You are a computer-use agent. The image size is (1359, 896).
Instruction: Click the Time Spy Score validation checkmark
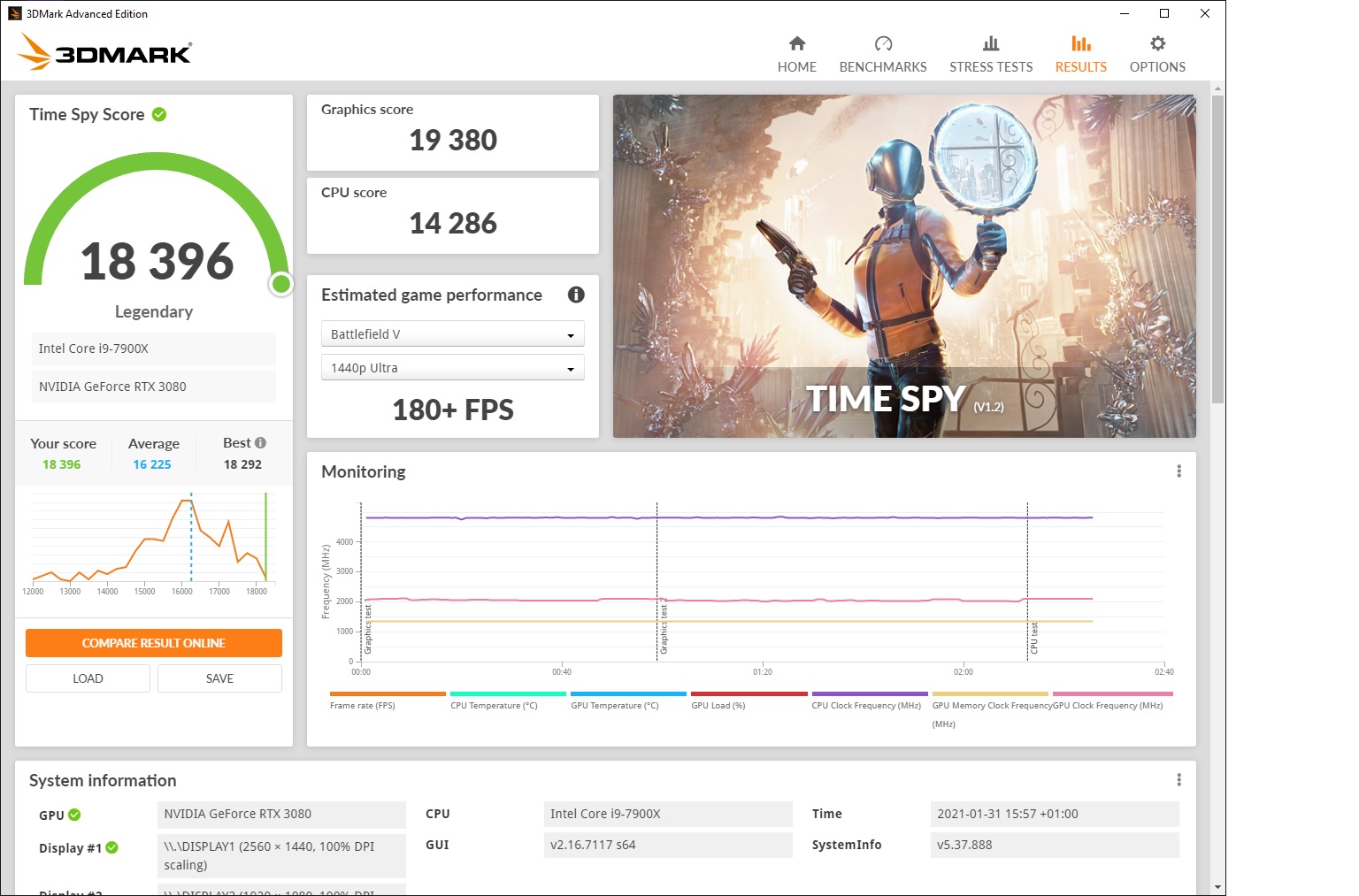pos(159,114)
